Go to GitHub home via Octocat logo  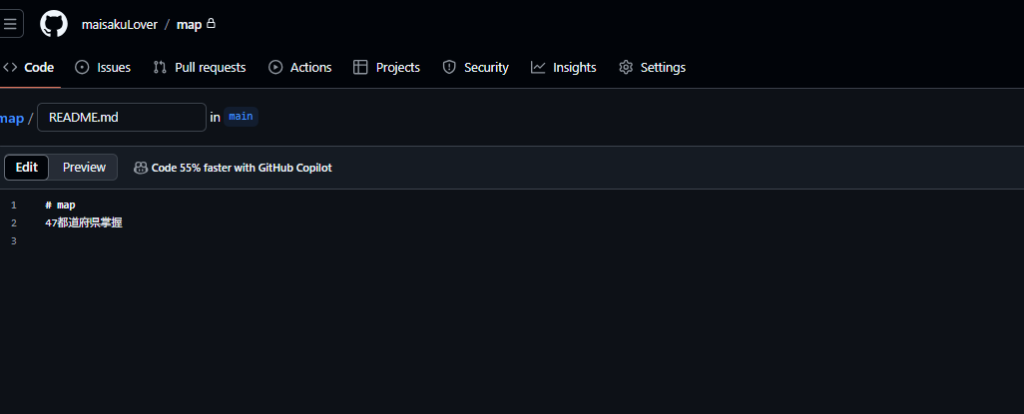click(54, 24)
